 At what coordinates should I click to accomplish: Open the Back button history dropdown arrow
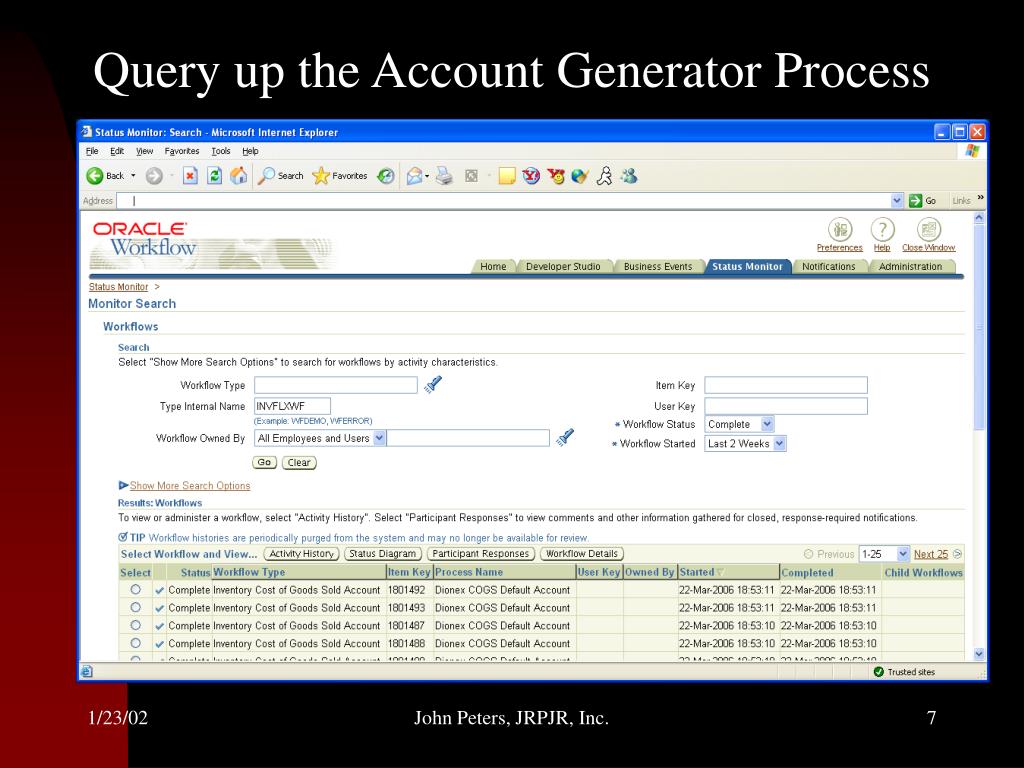(133, 176)
